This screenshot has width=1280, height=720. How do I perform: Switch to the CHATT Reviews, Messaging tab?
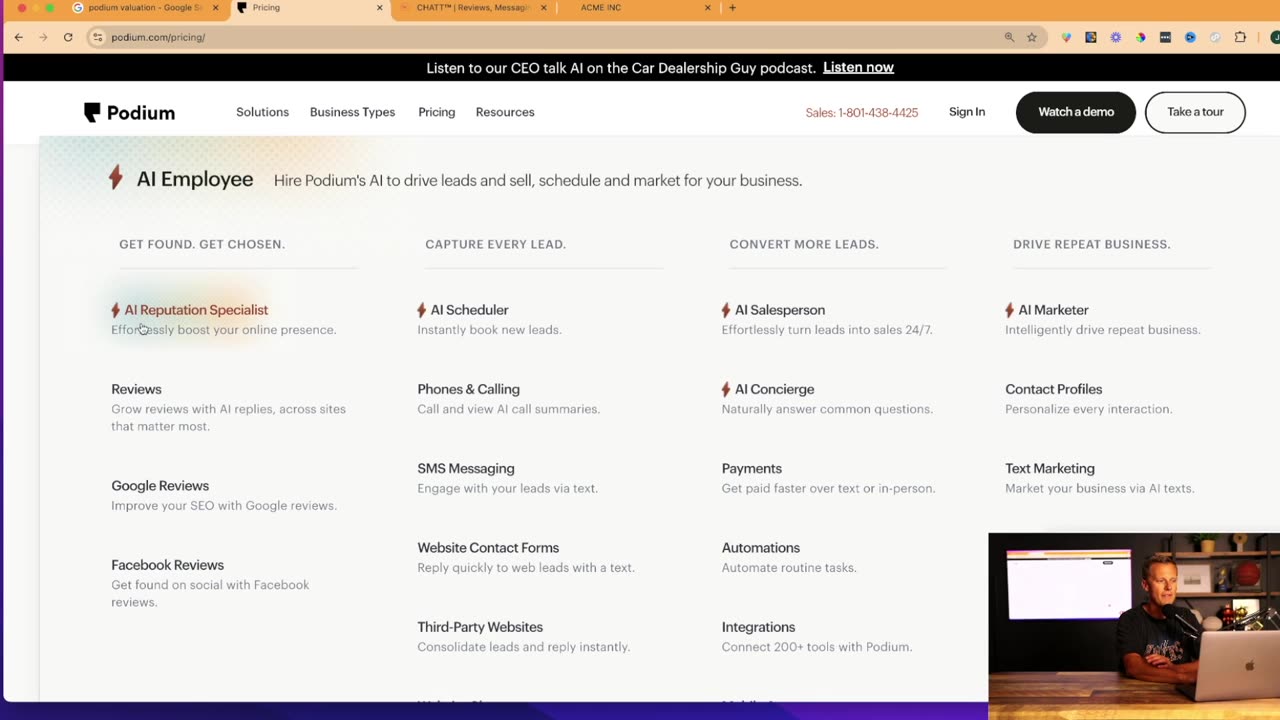[x=474, y=8]
